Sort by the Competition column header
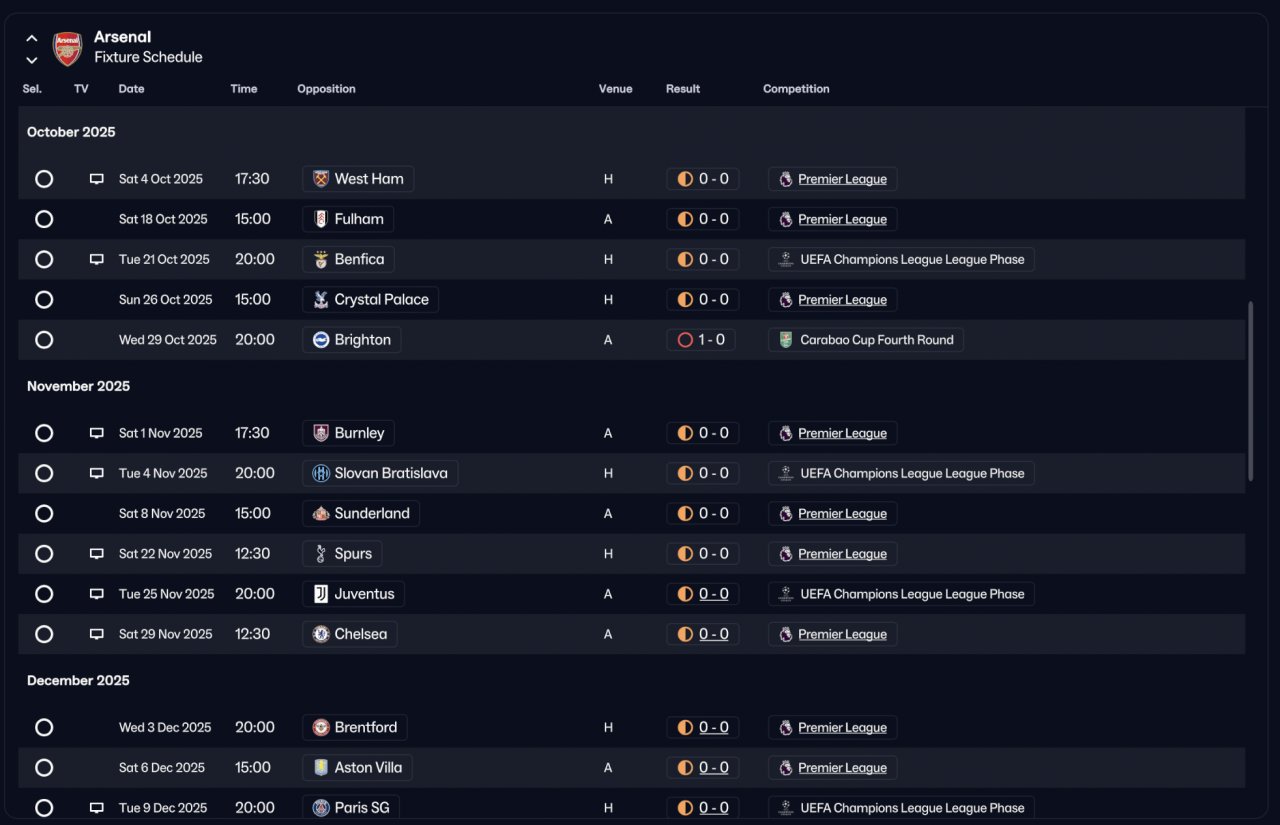The image size is (1280, 825). pos(796,89)
